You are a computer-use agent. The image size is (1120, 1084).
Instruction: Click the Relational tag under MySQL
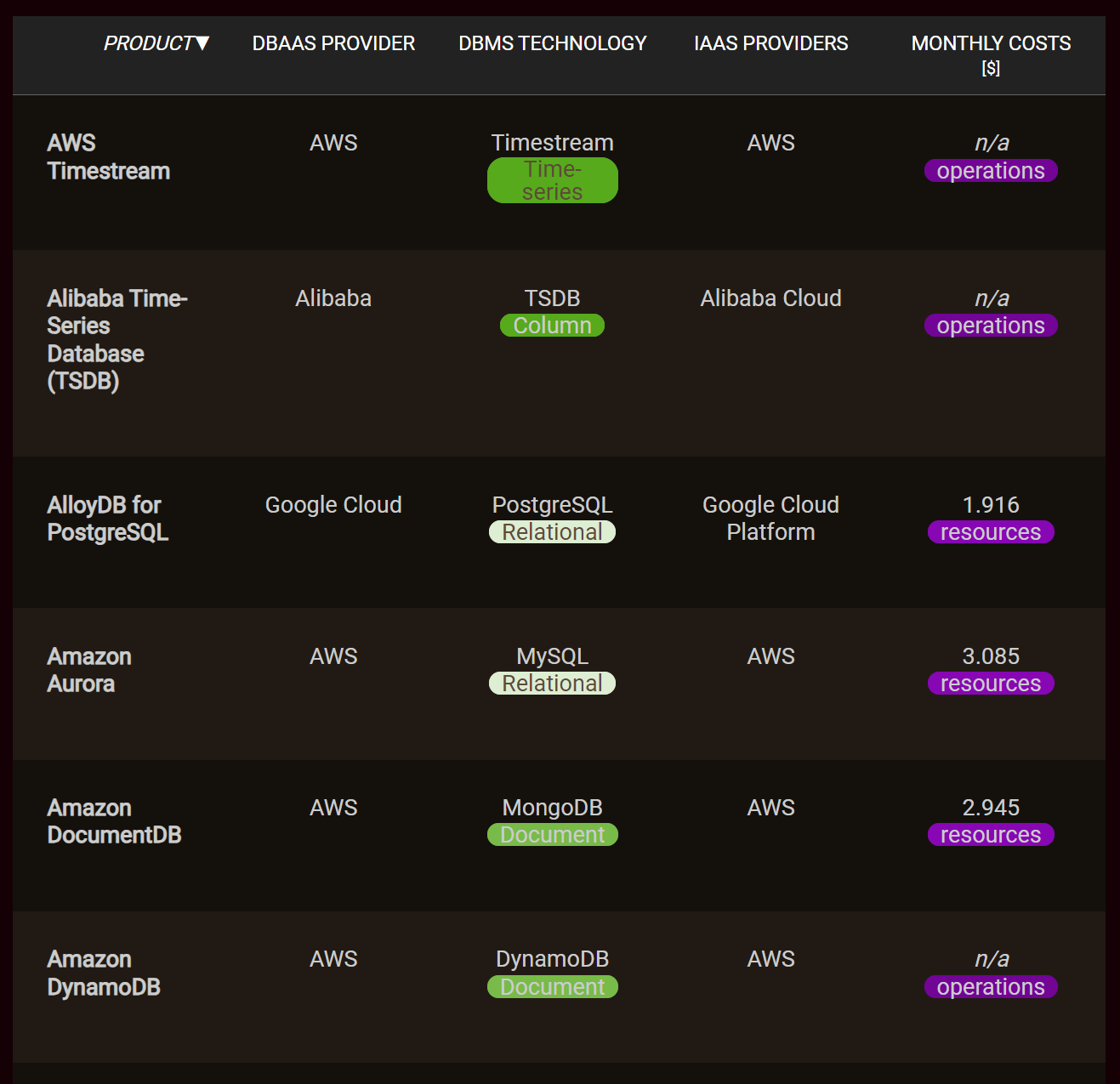coord(552,684)
